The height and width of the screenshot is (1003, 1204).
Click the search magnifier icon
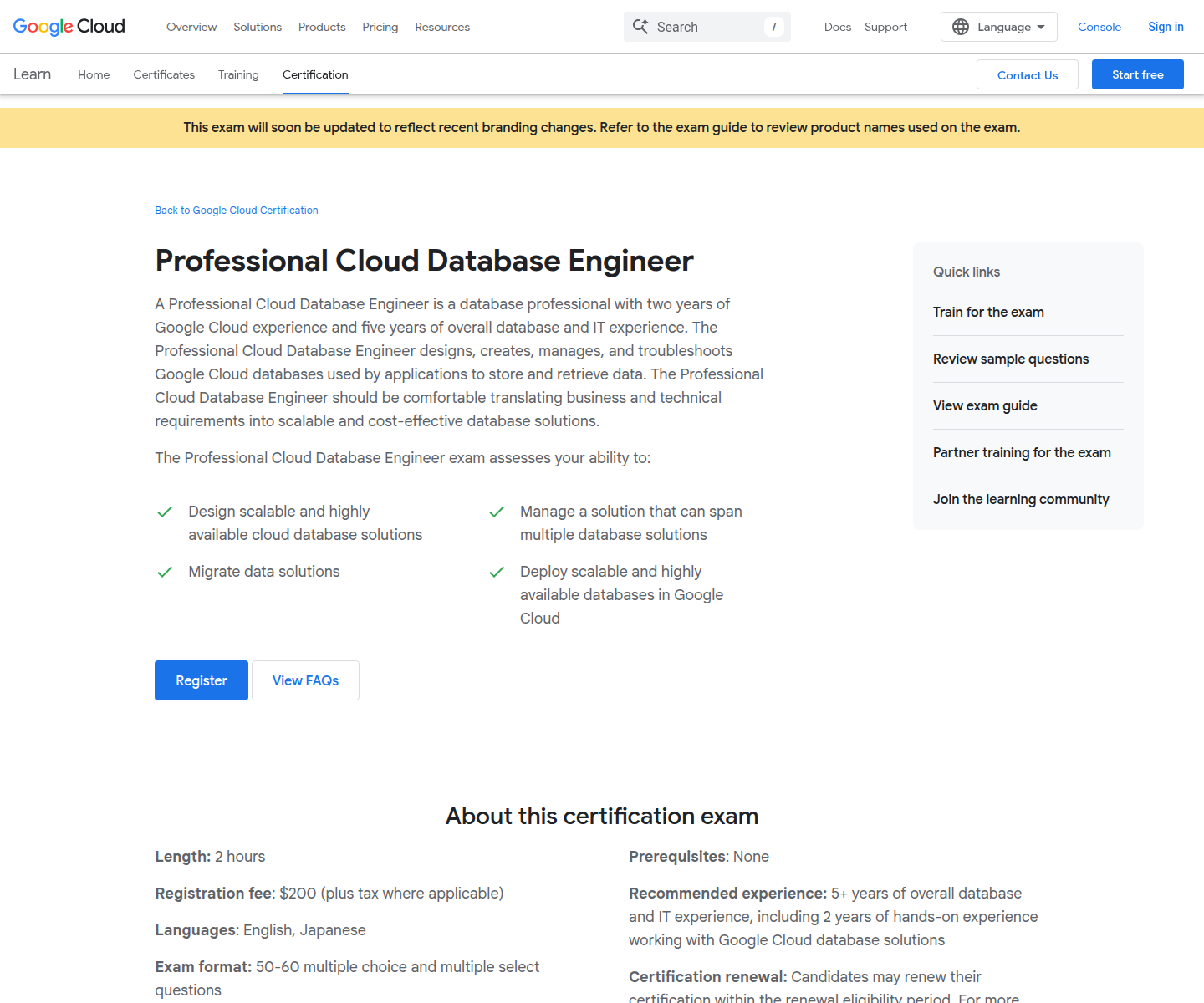(x=640, y=27)
